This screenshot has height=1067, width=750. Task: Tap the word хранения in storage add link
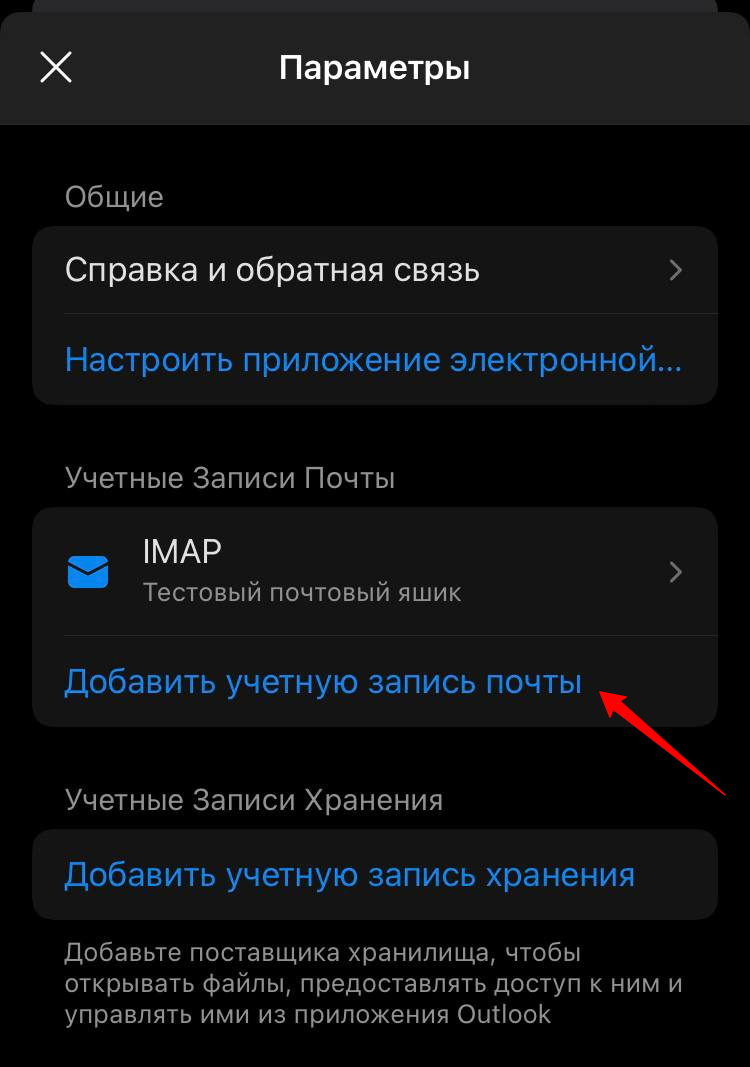(x=560, y=876)
